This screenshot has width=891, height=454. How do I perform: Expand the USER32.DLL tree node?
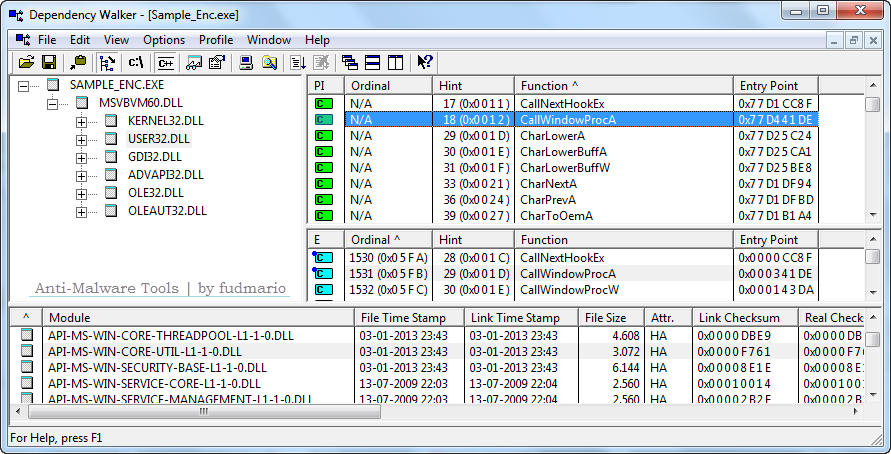click(x=81, y=140)
